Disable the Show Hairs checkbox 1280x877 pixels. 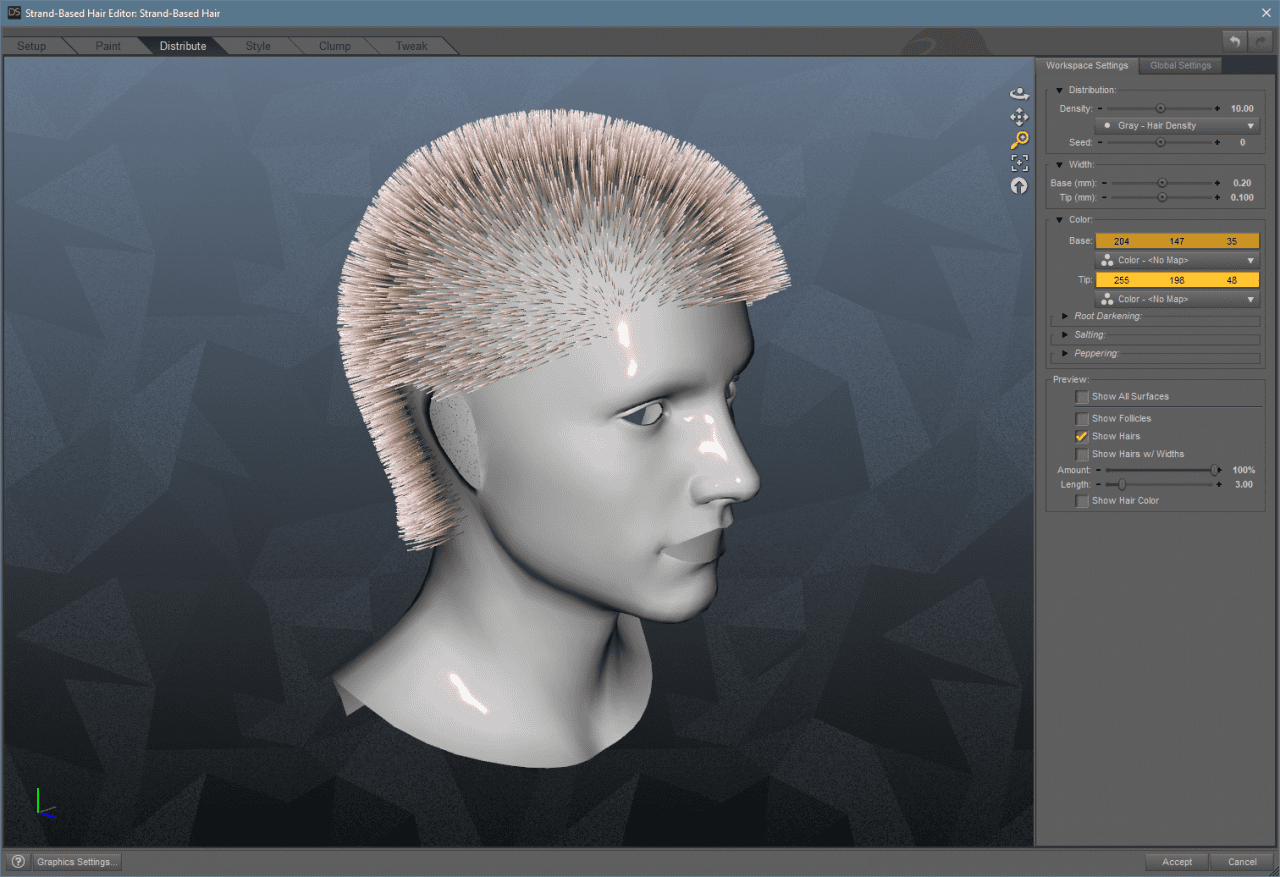1082,436
